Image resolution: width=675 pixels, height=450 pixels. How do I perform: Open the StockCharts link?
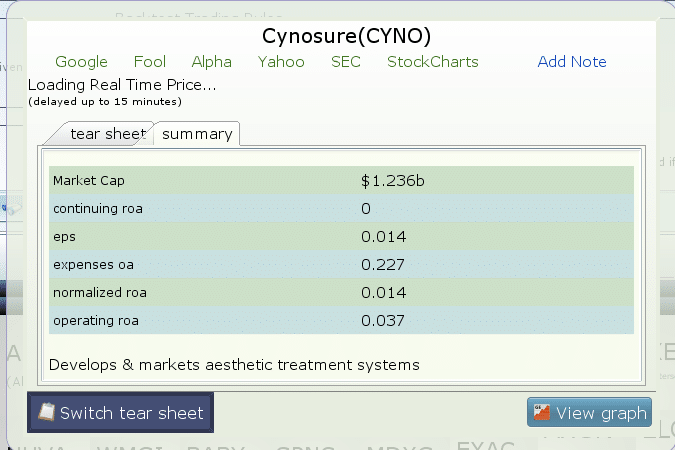433,62
